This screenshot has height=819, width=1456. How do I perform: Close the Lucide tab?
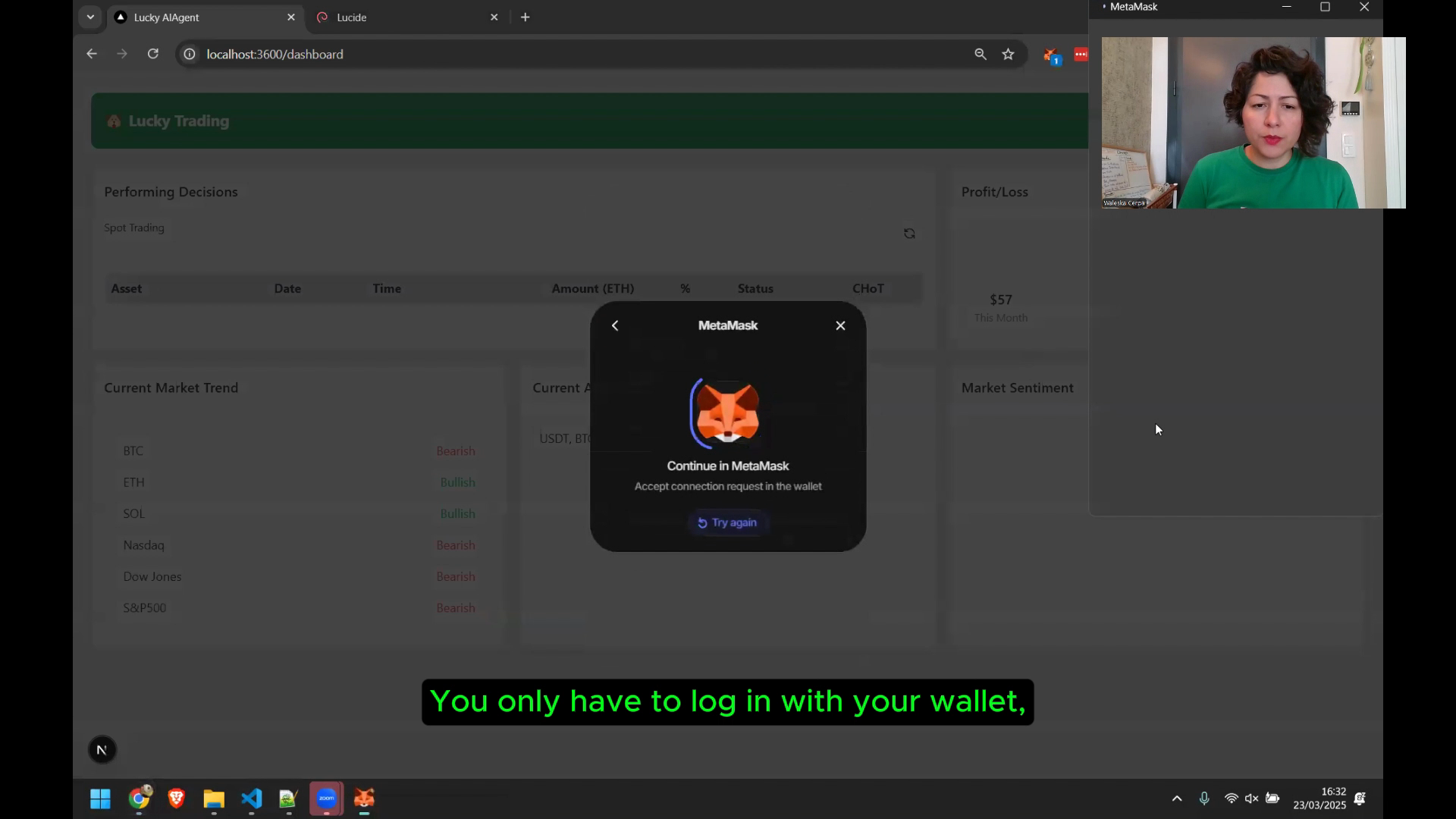(494, 17)
